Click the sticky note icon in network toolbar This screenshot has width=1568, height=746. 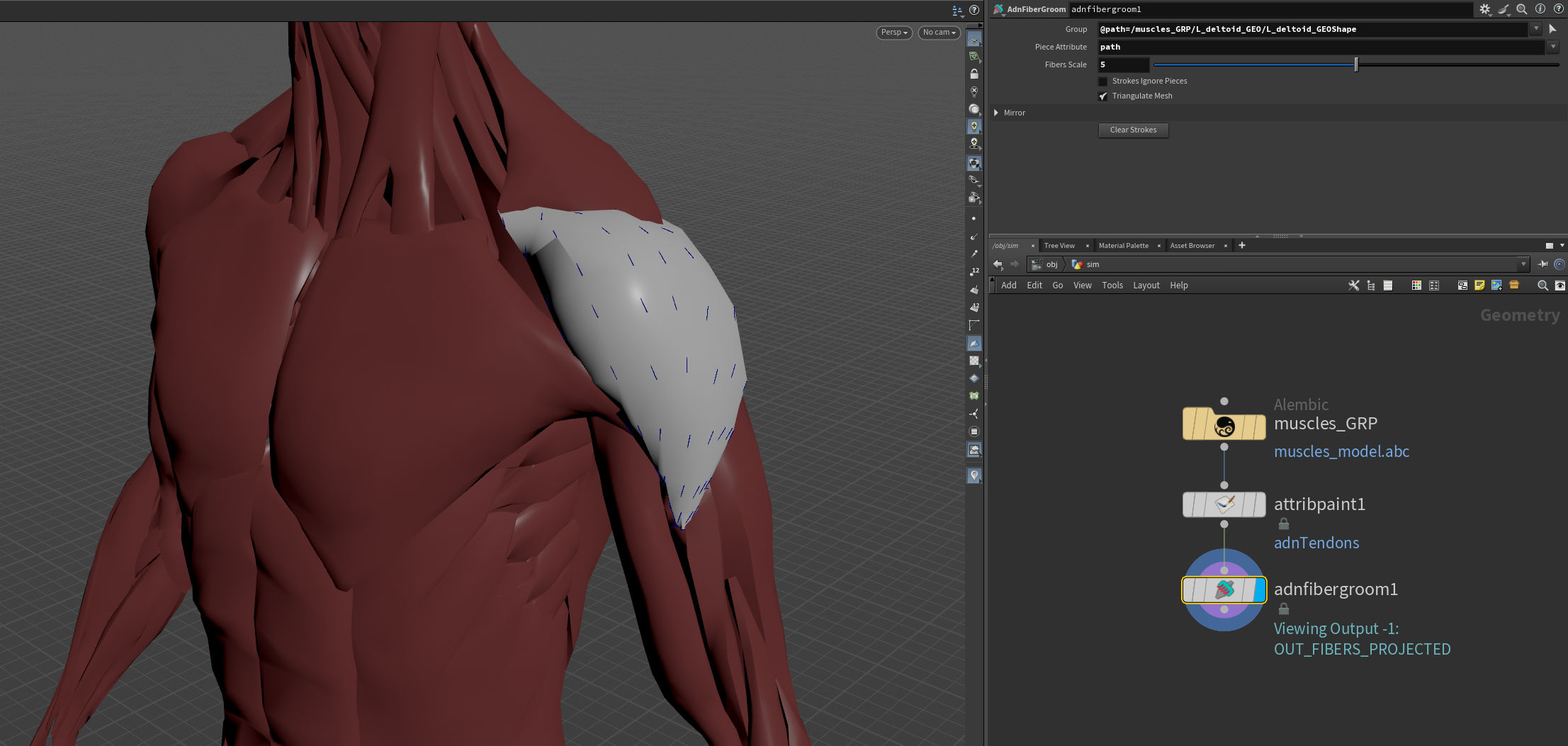[x=1479, y=286]
